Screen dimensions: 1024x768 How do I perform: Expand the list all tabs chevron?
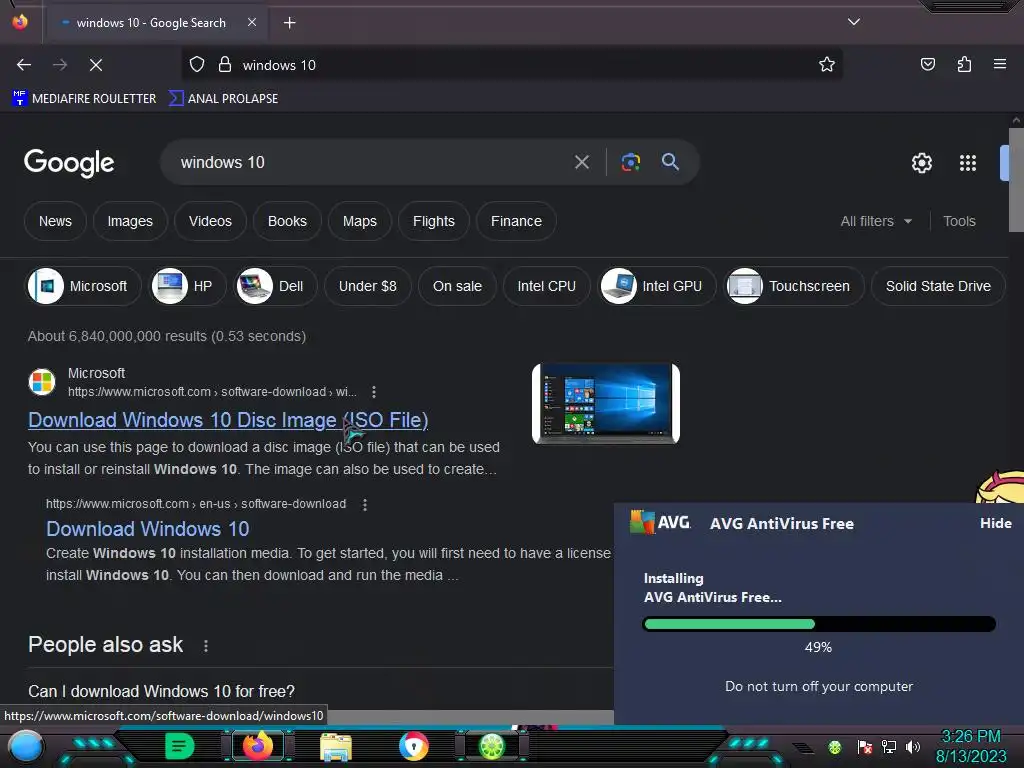854,22
